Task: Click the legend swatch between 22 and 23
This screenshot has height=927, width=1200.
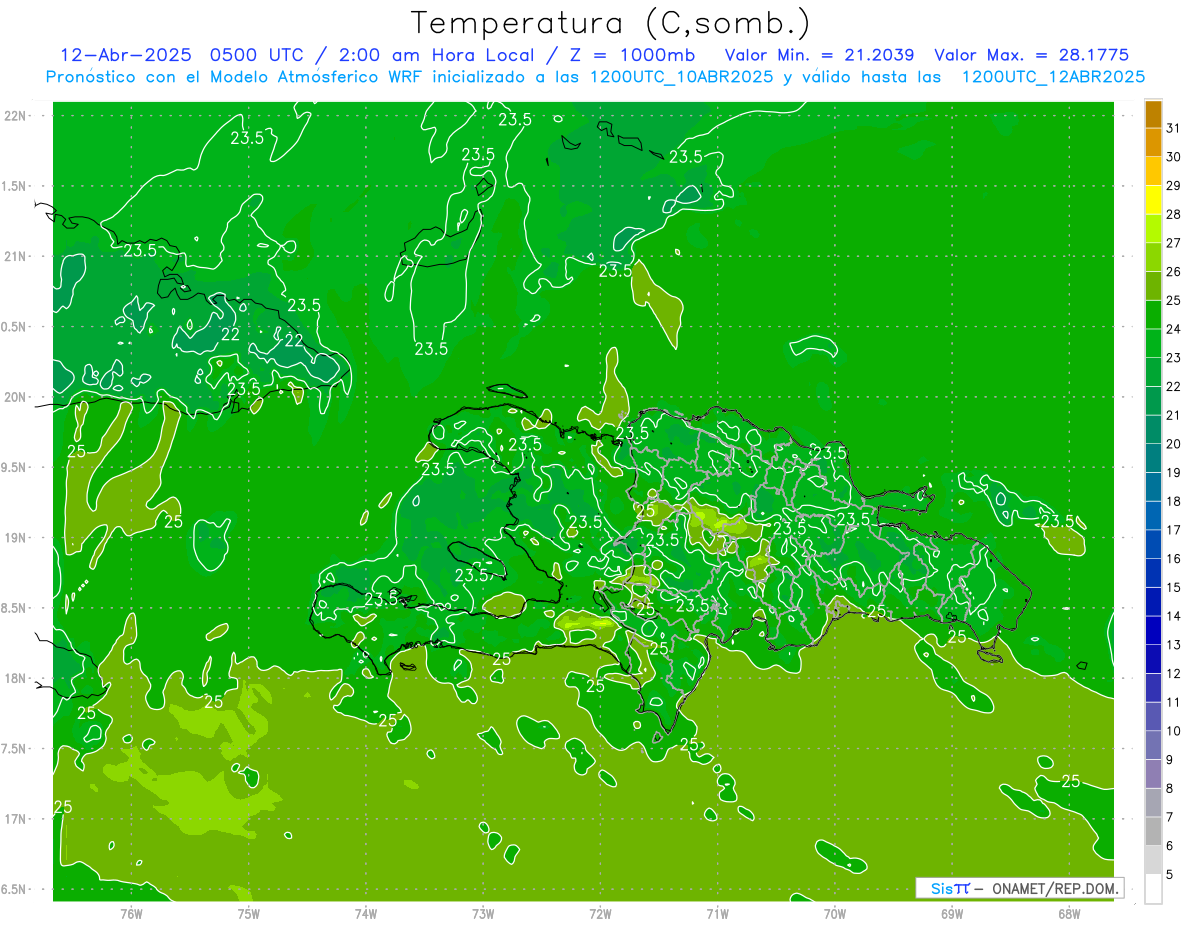Action: point(1153,372)
